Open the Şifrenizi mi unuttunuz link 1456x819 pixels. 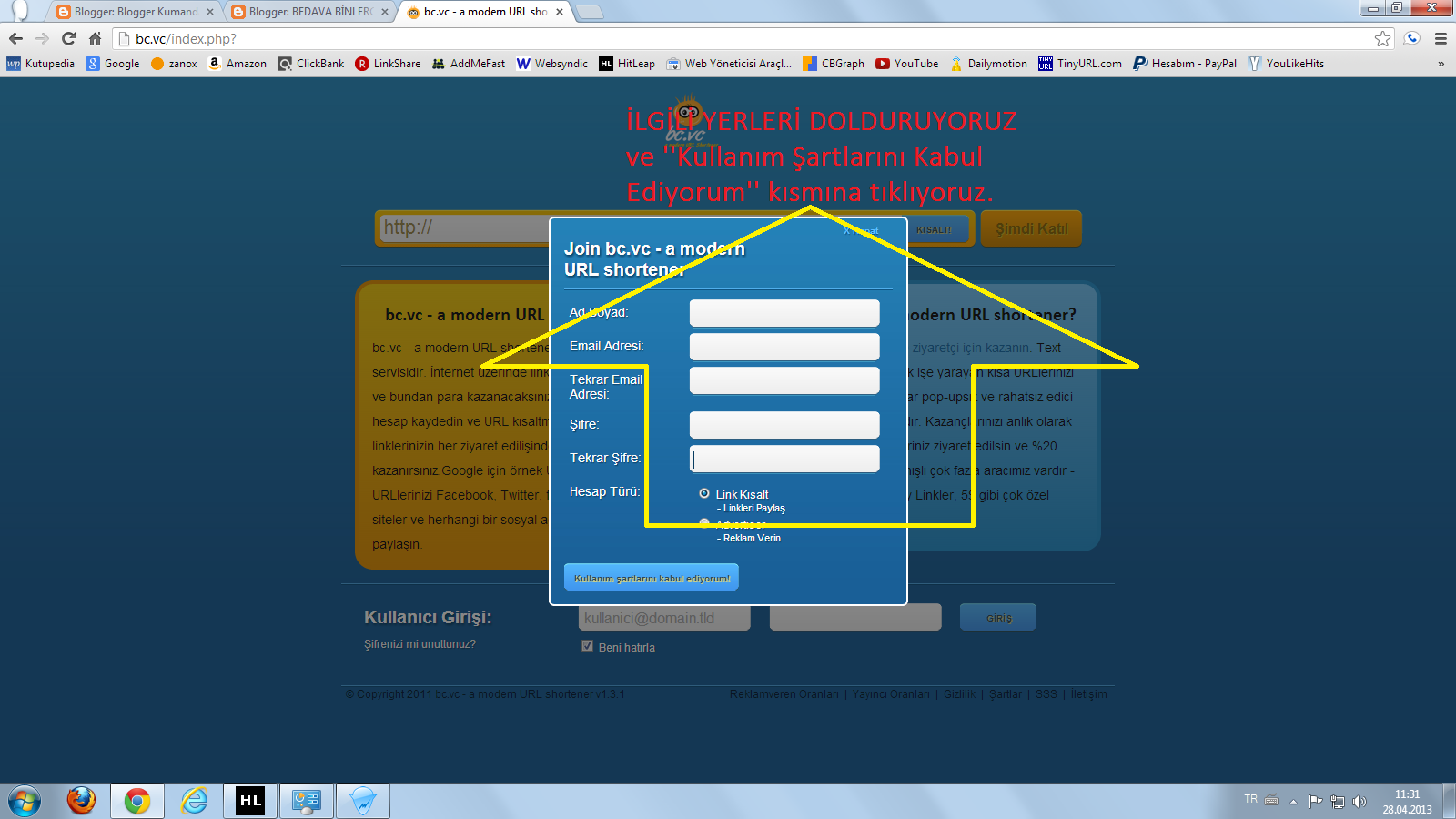pyautogui.click(x=420, y=644)
